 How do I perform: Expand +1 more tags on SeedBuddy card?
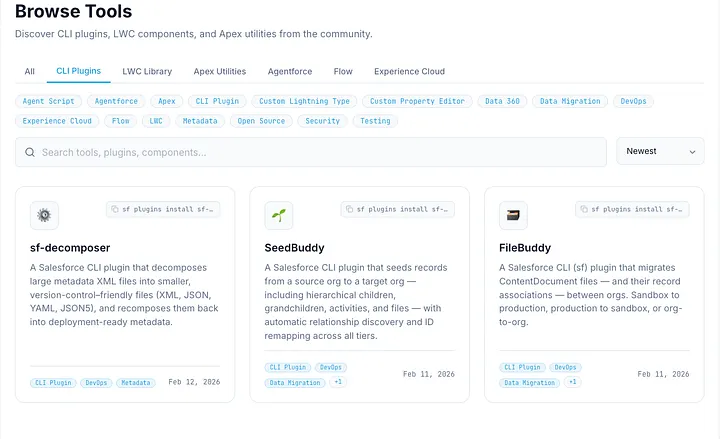(338, 382)
